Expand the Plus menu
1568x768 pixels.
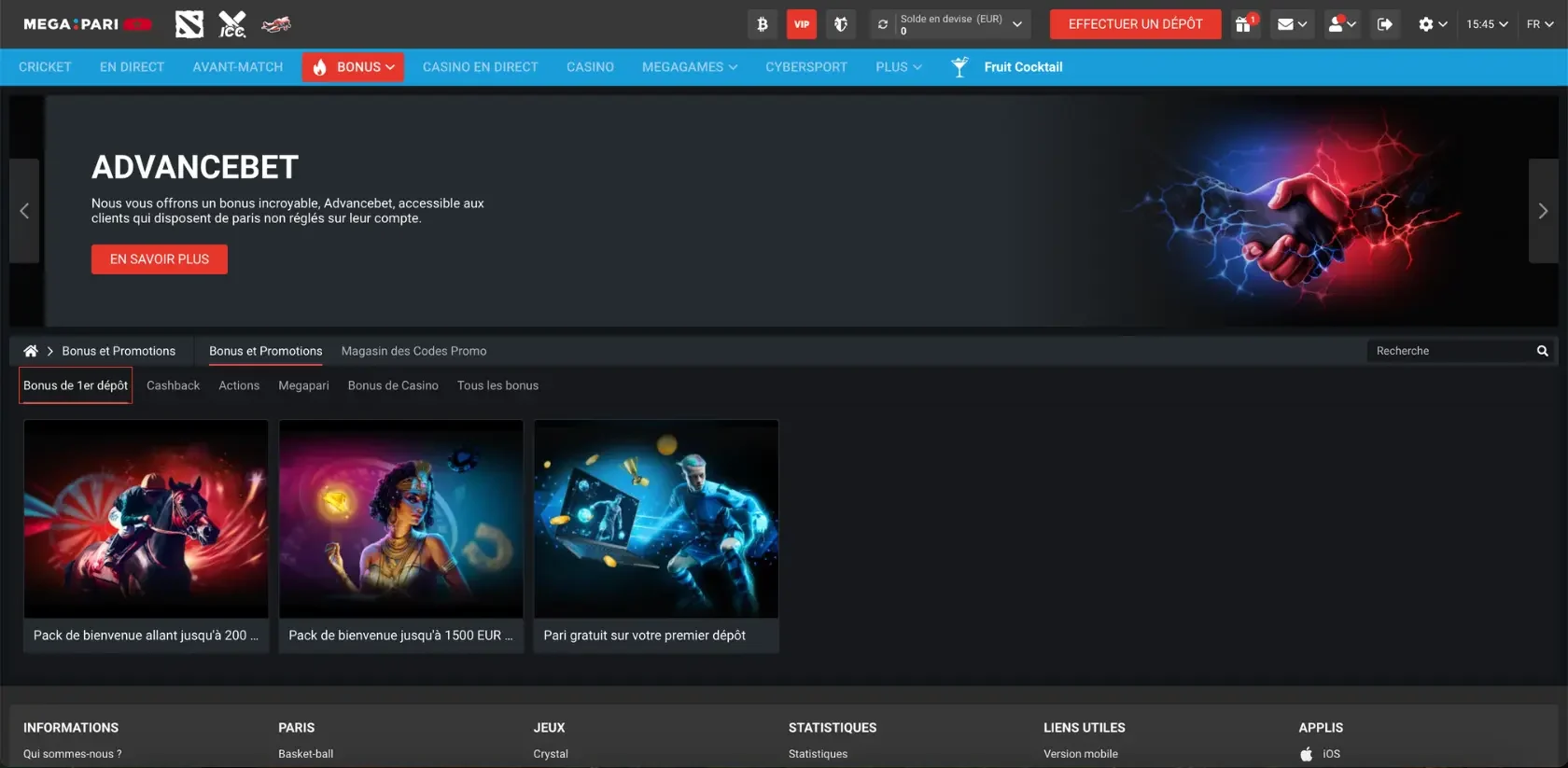pos(899,67)
